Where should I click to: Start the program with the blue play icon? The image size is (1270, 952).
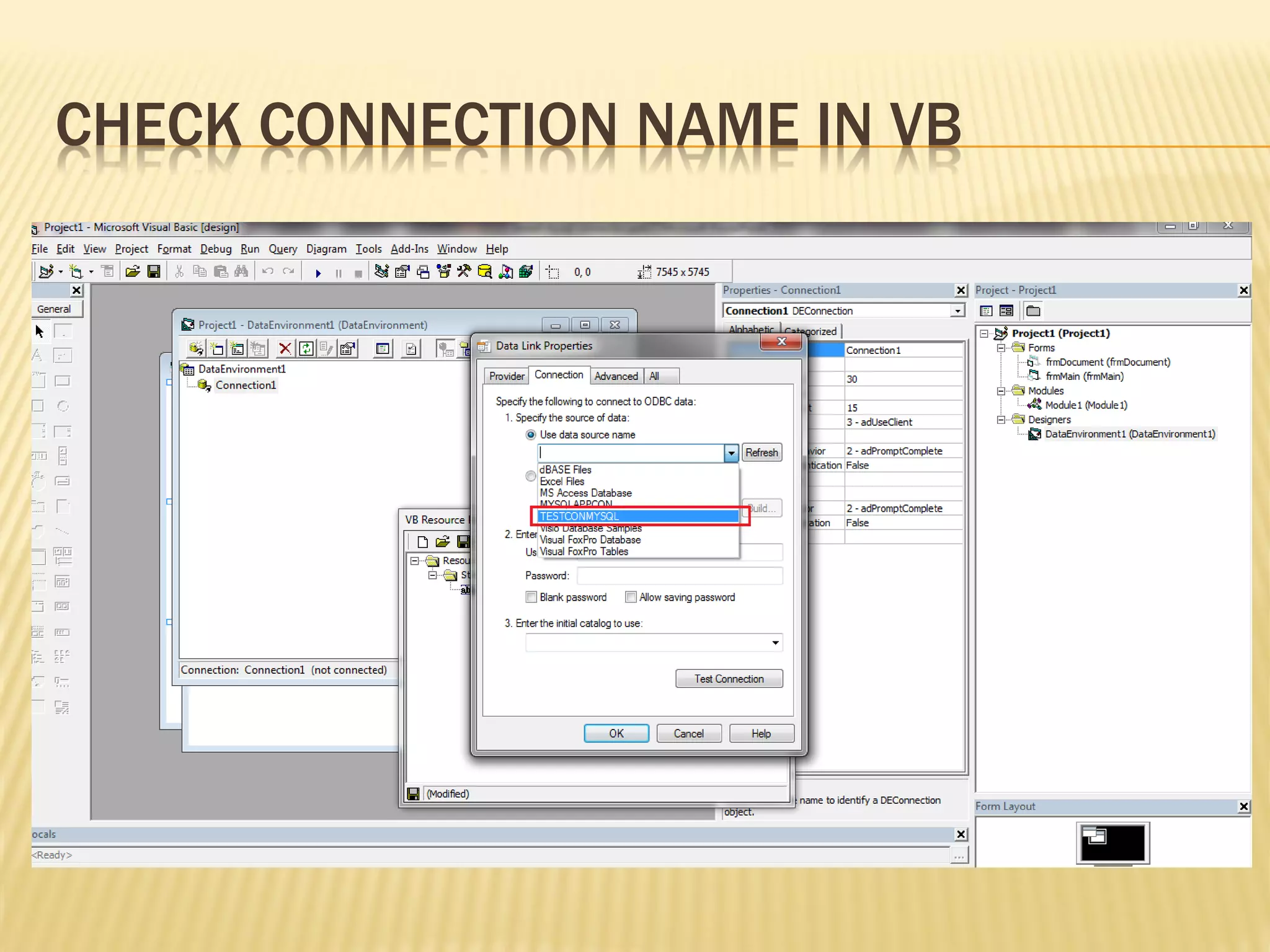click(x=318, y=273)
